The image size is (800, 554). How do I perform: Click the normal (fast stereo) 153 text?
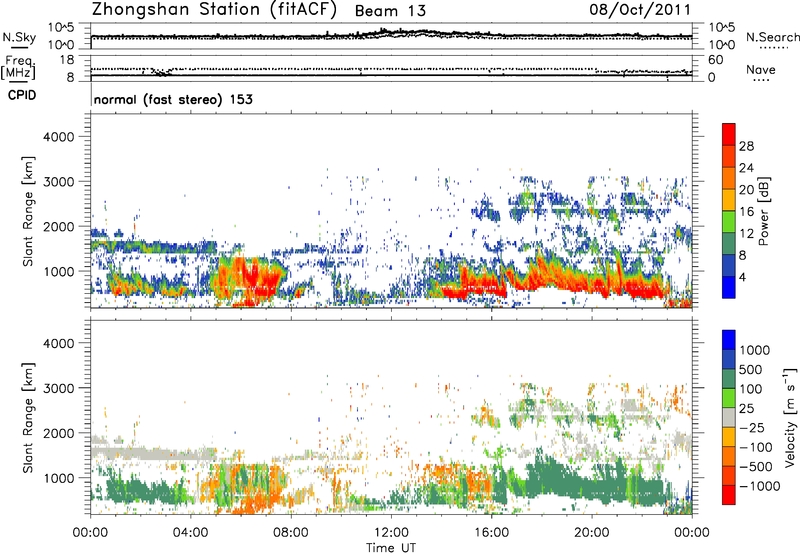tap(173, 99)
